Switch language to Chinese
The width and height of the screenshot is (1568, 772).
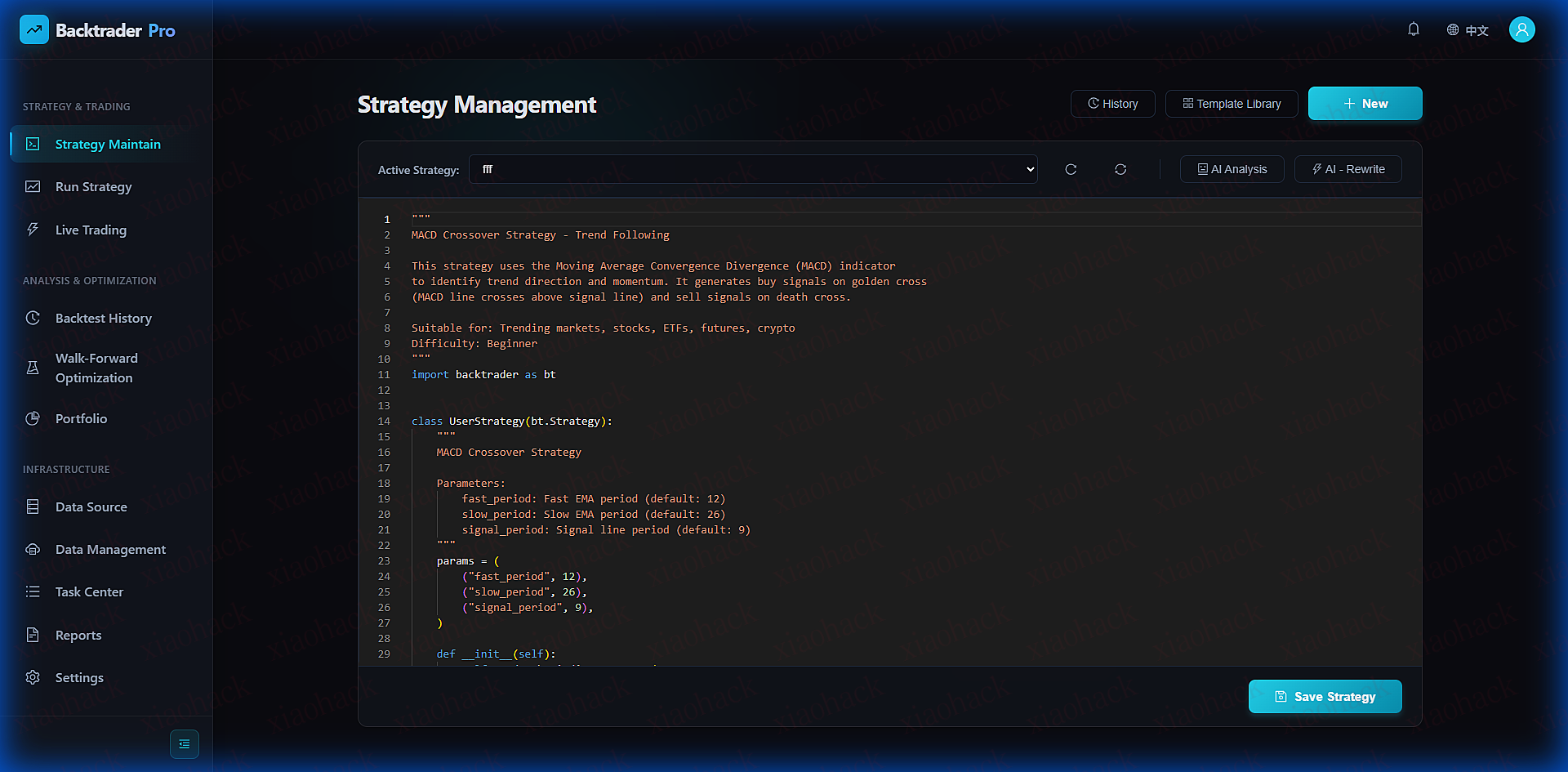1468,30
